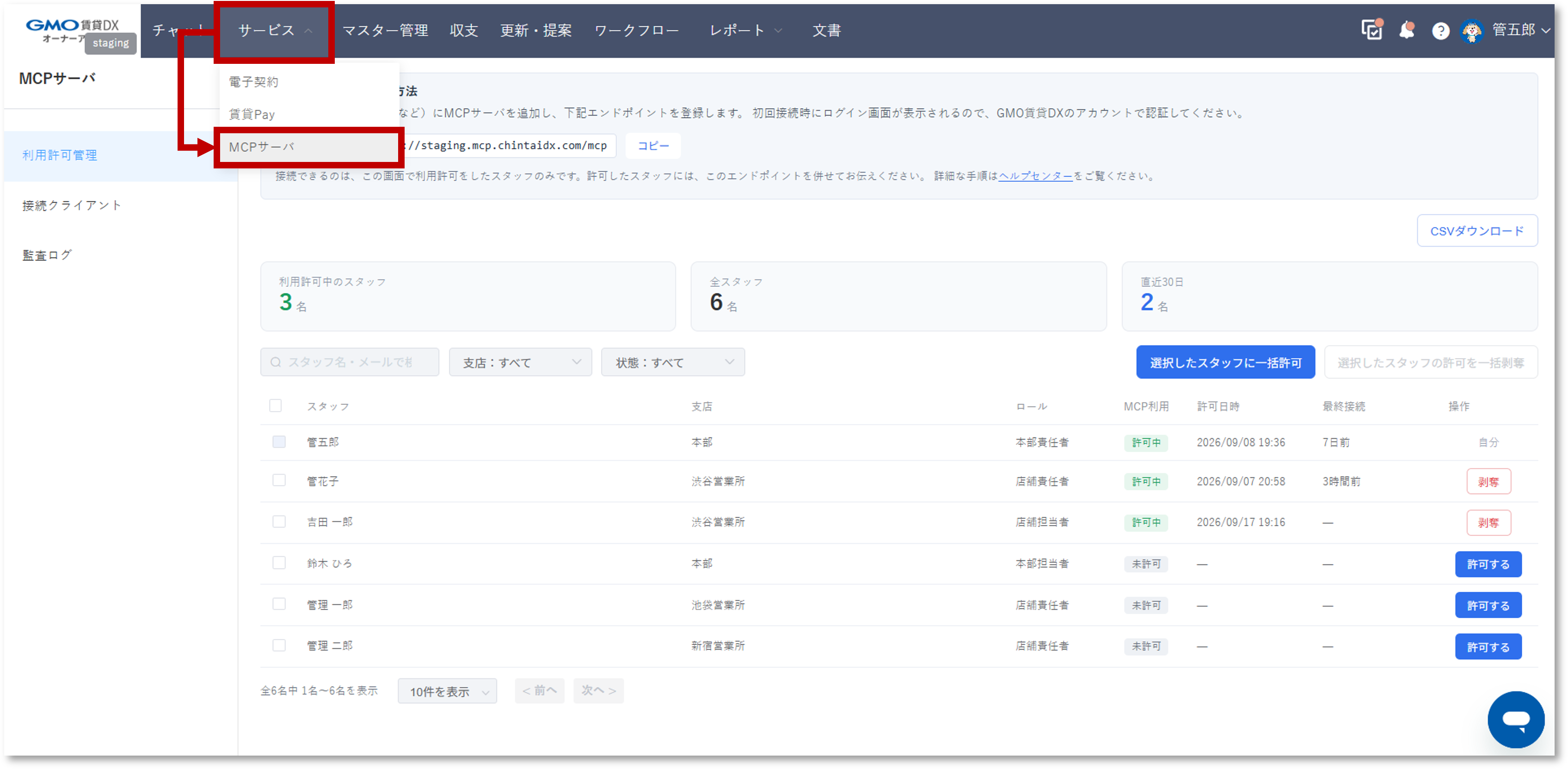
Task: Open the 更新・提案 menu
Action: click(x=535, y=31)
